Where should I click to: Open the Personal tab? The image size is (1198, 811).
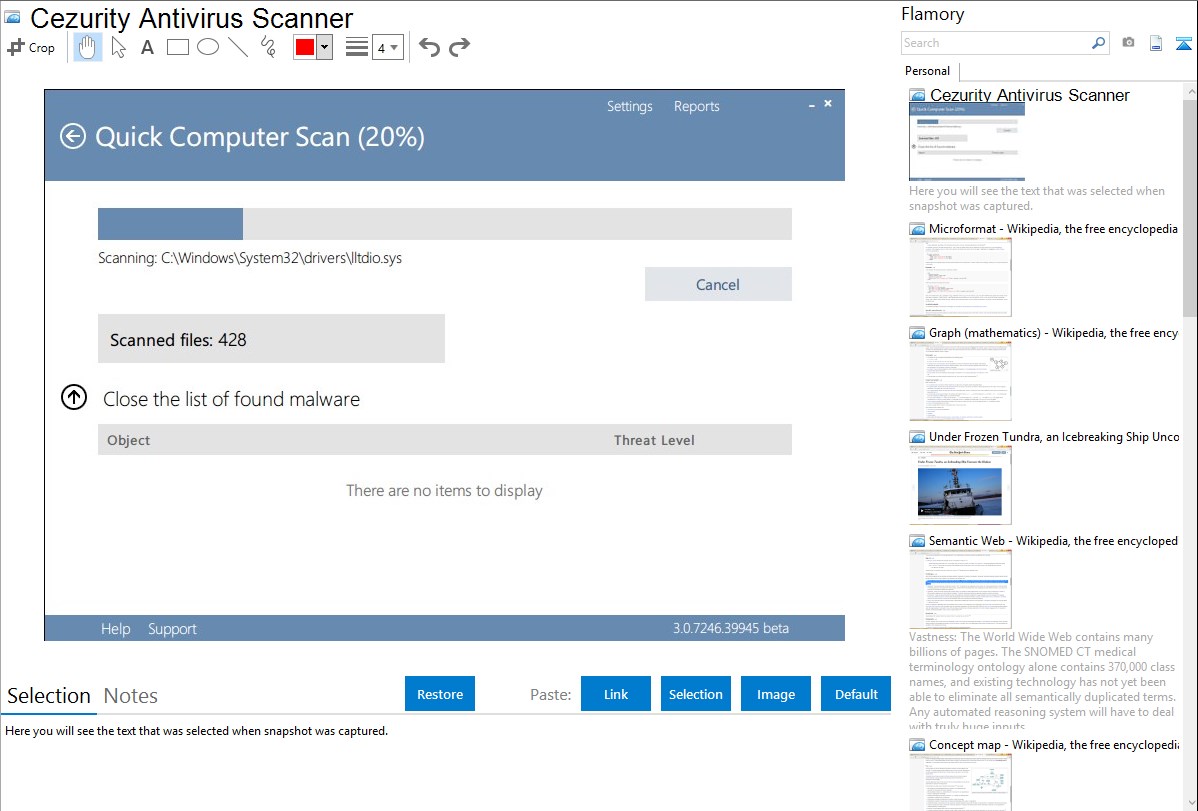pos(927,71)
